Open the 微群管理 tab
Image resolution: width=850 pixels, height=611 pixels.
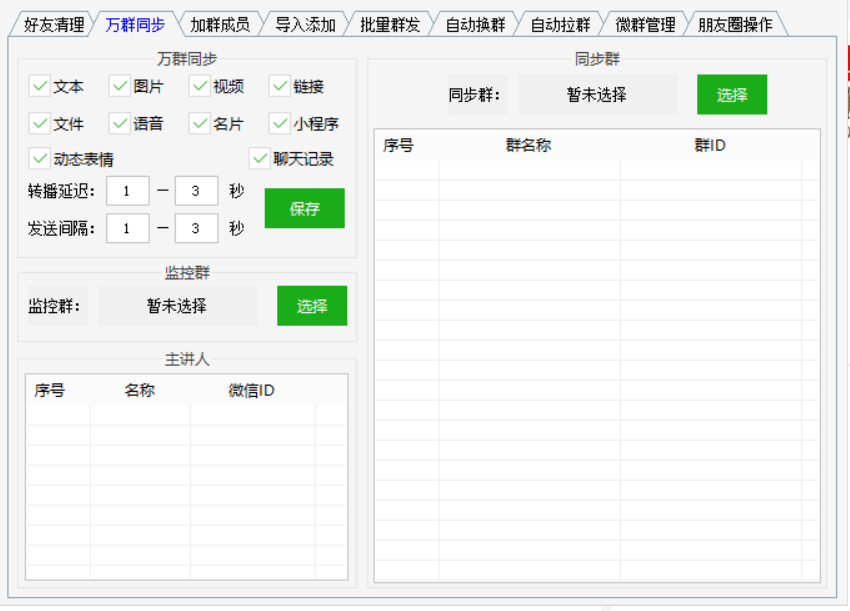coord(645,25)
